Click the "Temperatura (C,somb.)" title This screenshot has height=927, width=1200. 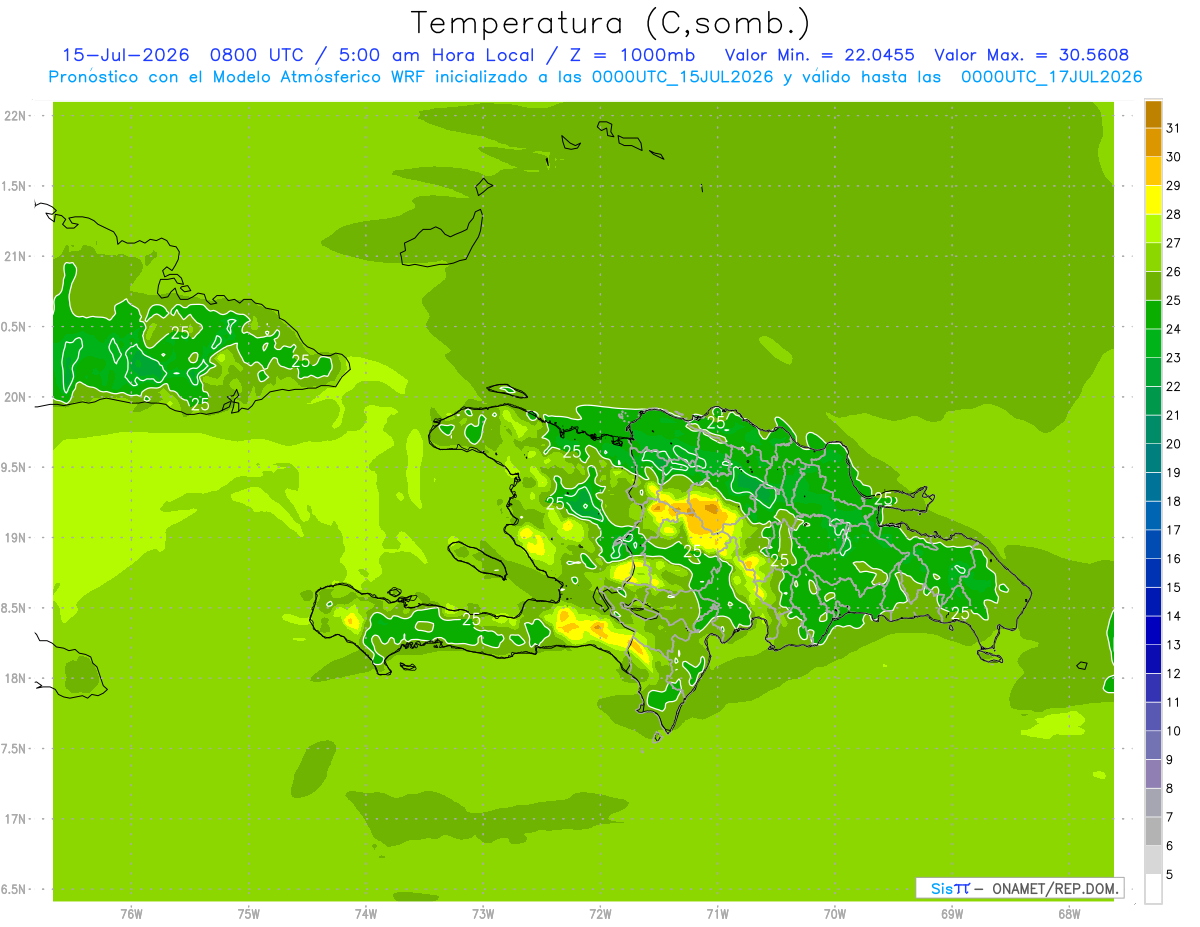click(x=612, y=22)
